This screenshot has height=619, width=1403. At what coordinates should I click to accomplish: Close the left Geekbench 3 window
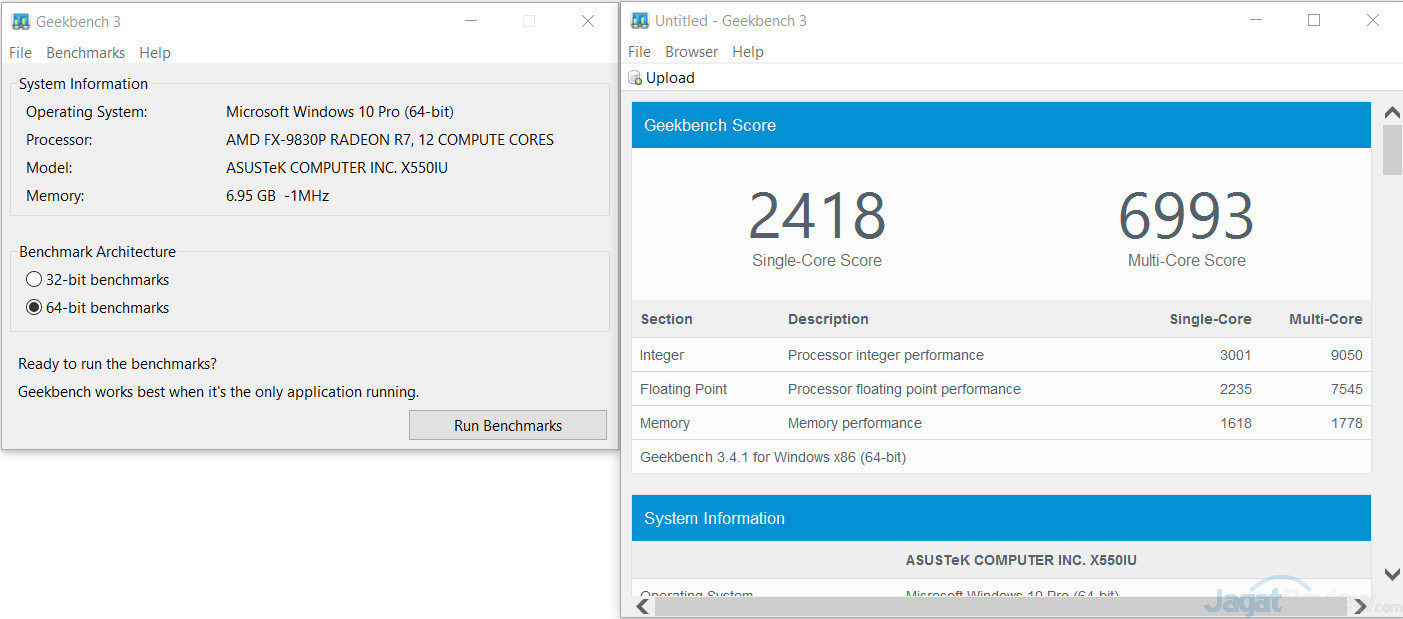(x=588, y=21)
